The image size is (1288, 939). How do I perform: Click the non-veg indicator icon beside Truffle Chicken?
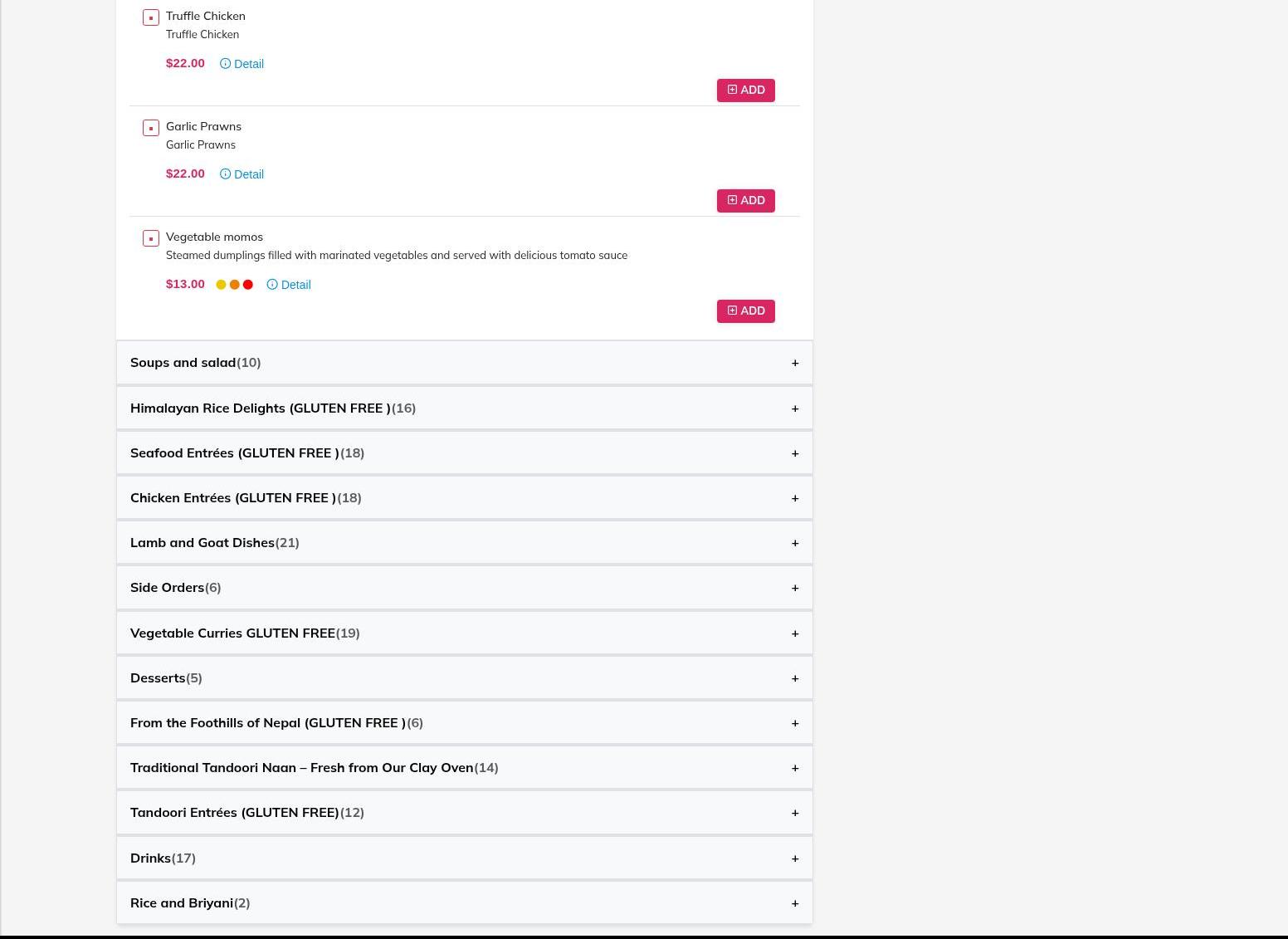151,17
